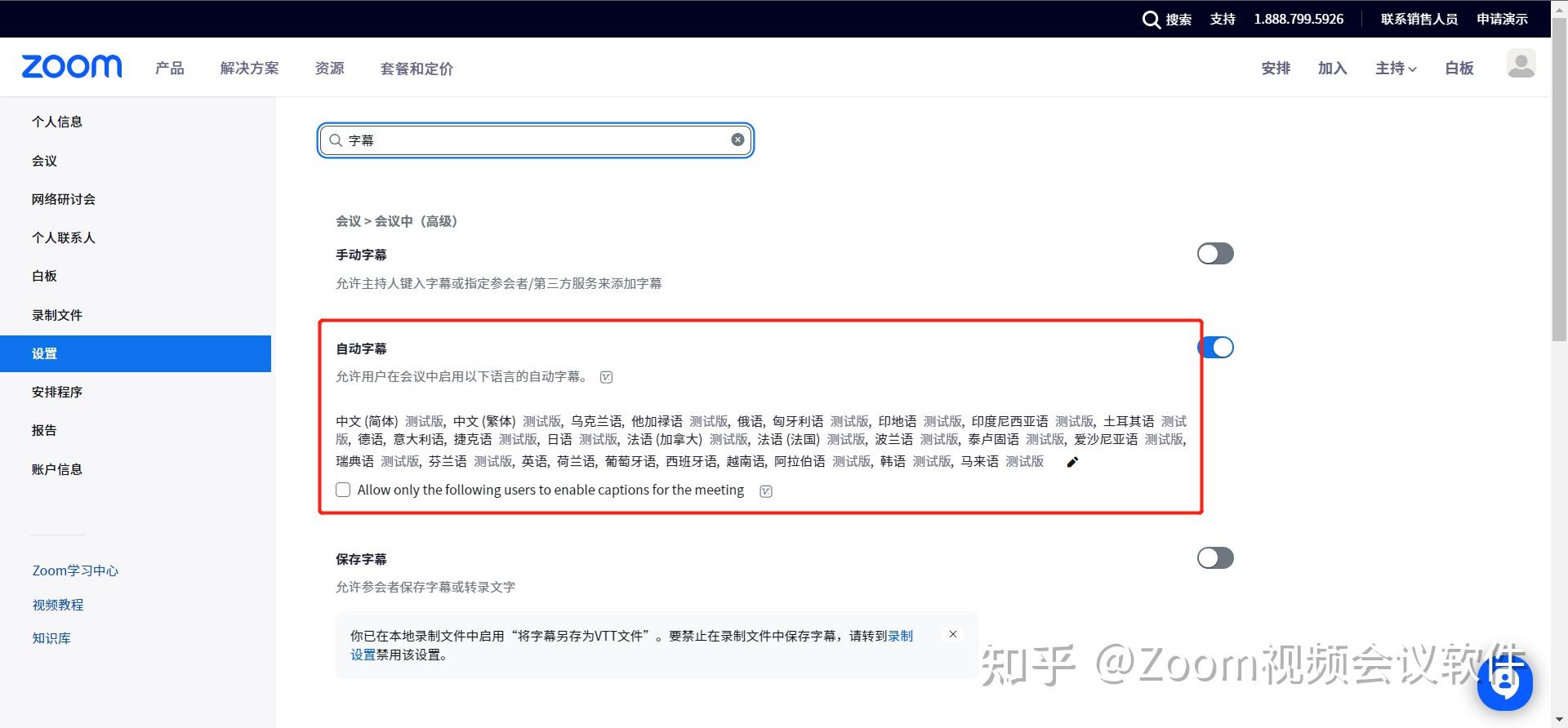Click the 手动字幕 heading
The image size is (1568, 728).
[x=361, y=255]
